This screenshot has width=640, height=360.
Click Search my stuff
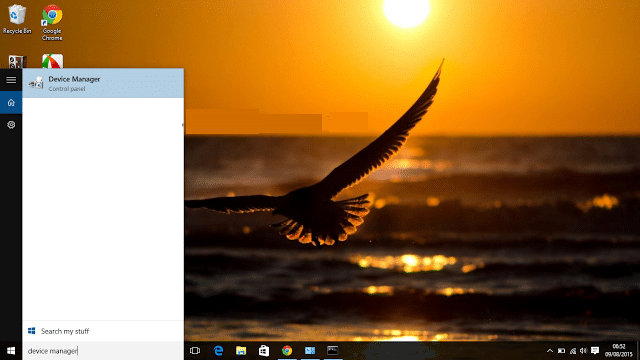(103, 331)
